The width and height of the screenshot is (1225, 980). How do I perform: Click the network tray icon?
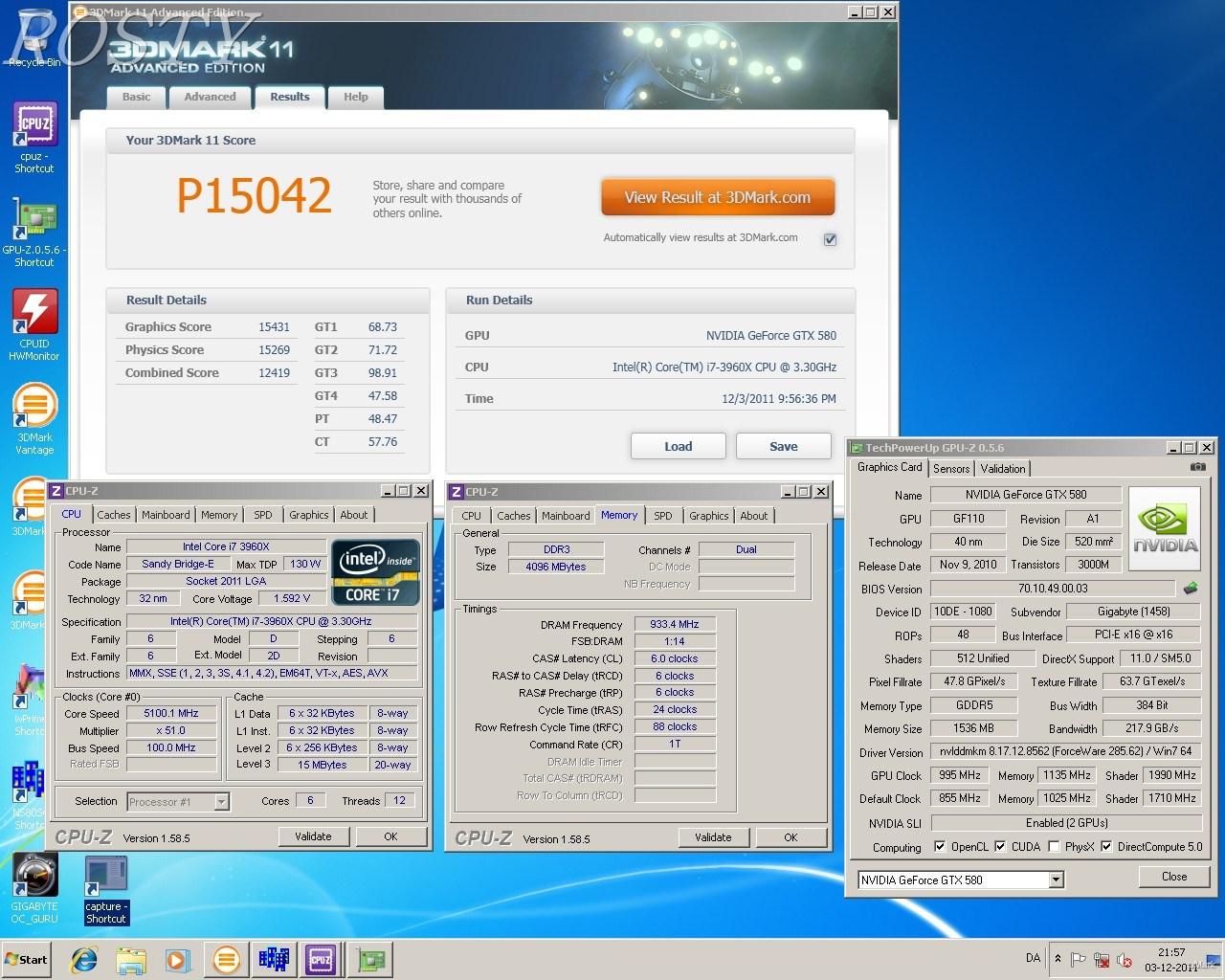(1102, 959)
